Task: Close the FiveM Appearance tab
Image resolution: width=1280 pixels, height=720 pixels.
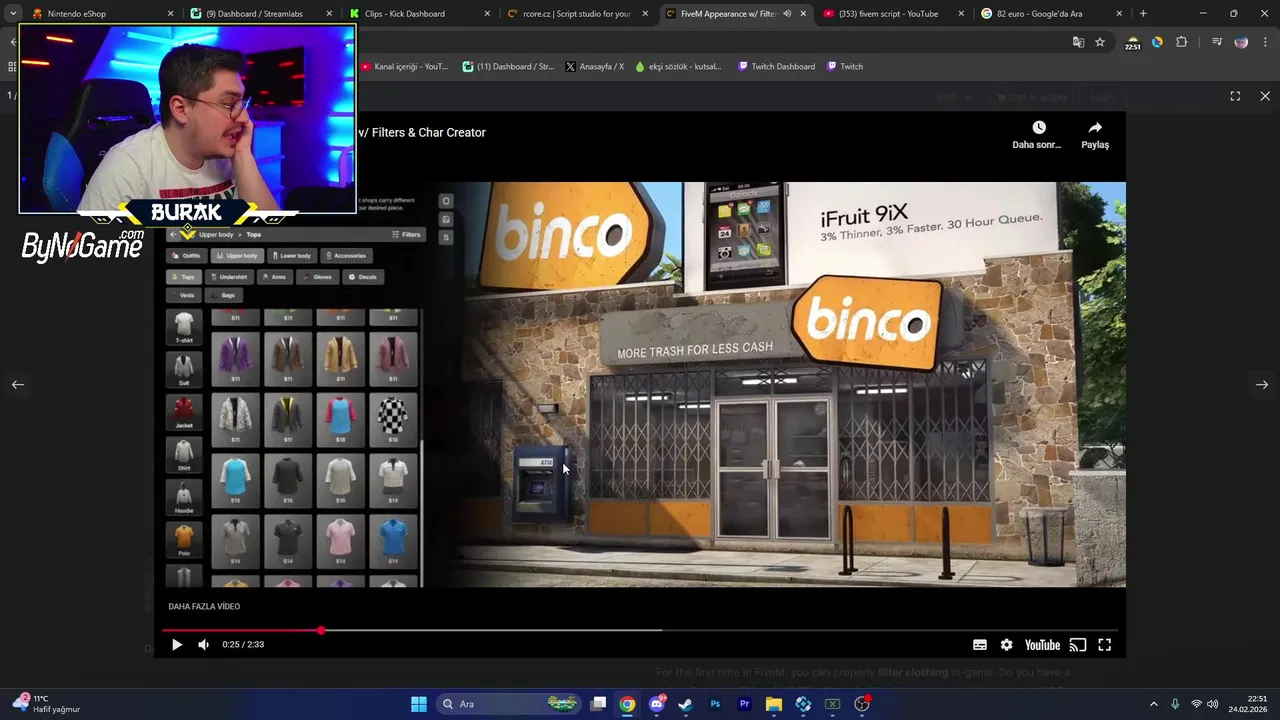Action: (x=803, y=14)
